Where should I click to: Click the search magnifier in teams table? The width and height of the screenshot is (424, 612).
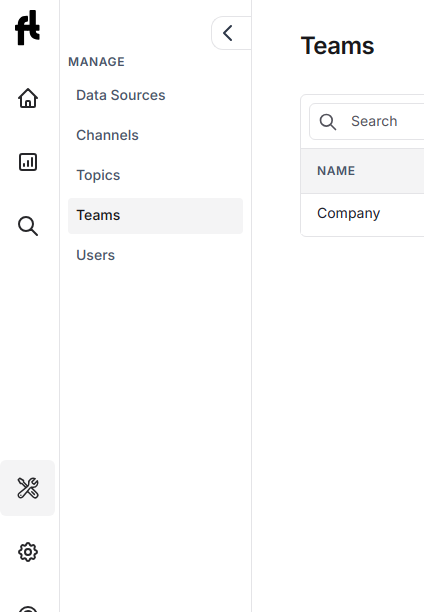[328, 122]
